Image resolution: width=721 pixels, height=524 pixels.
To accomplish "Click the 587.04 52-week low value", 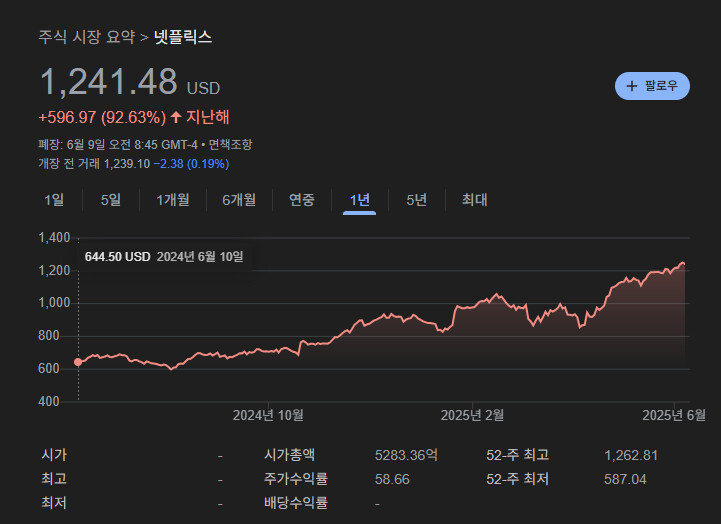I will click(625, 479).
